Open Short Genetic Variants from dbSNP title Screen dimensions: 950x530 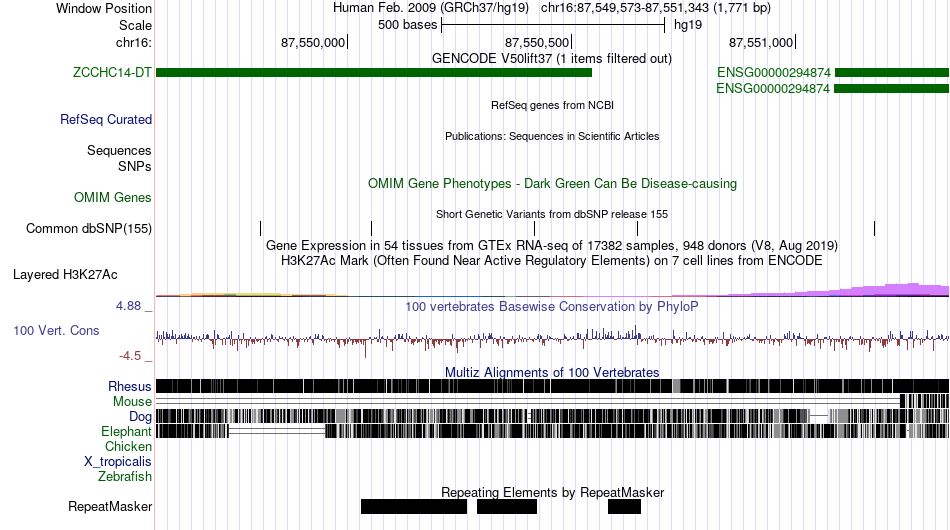tap(552, 214)
